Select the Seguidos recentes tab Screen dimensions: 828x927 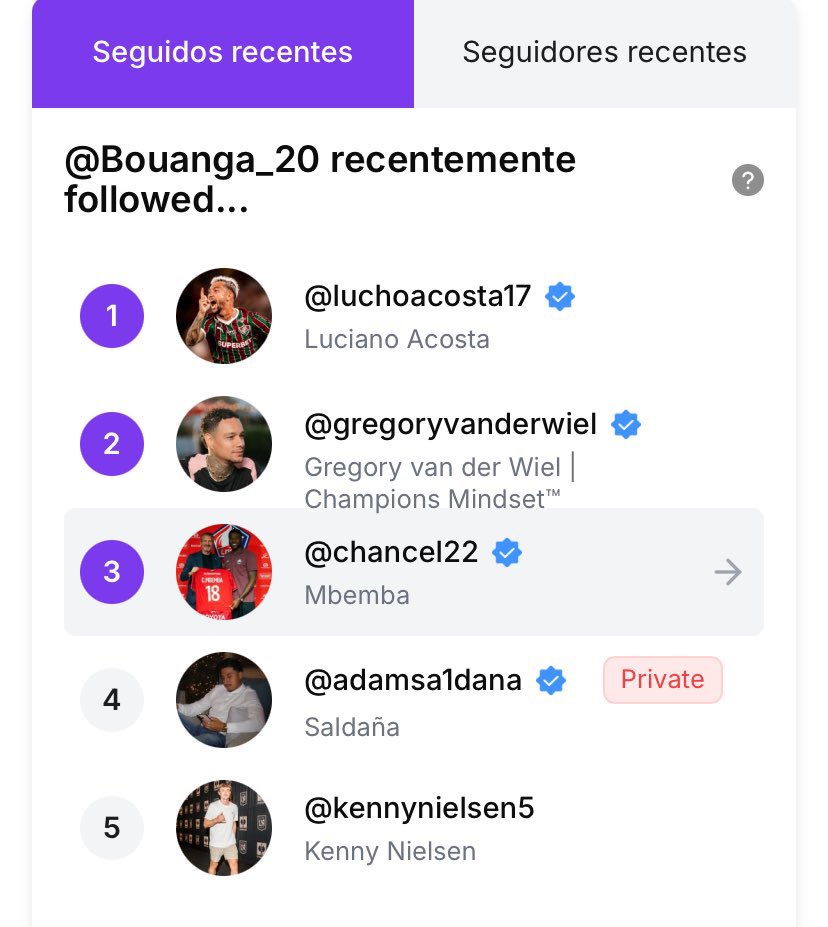[222, 52]
